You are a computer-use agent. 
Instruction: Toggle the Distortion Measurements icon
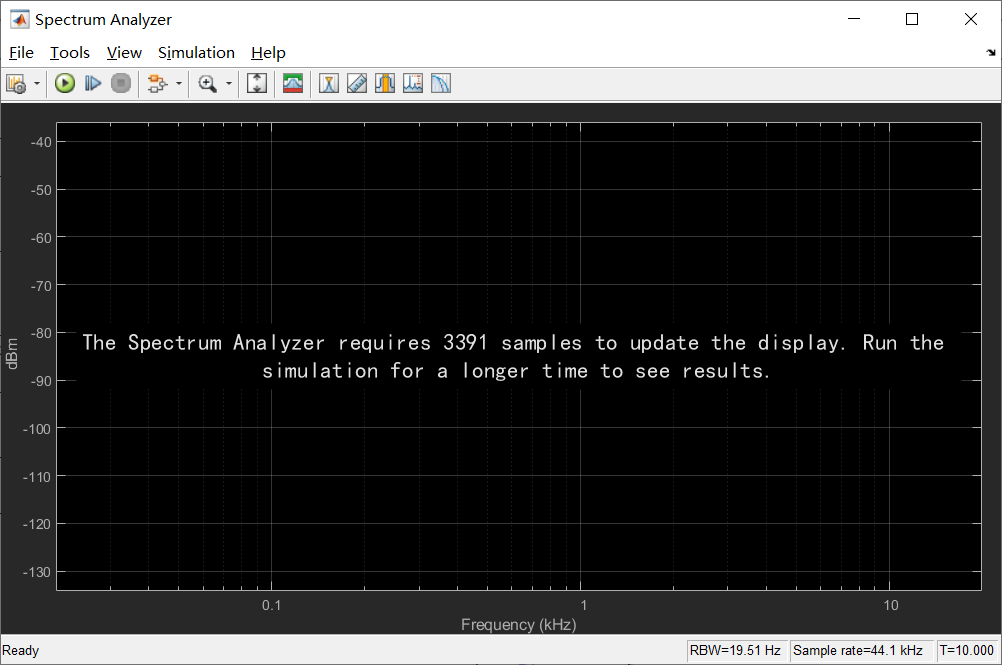tap(413, 83)
